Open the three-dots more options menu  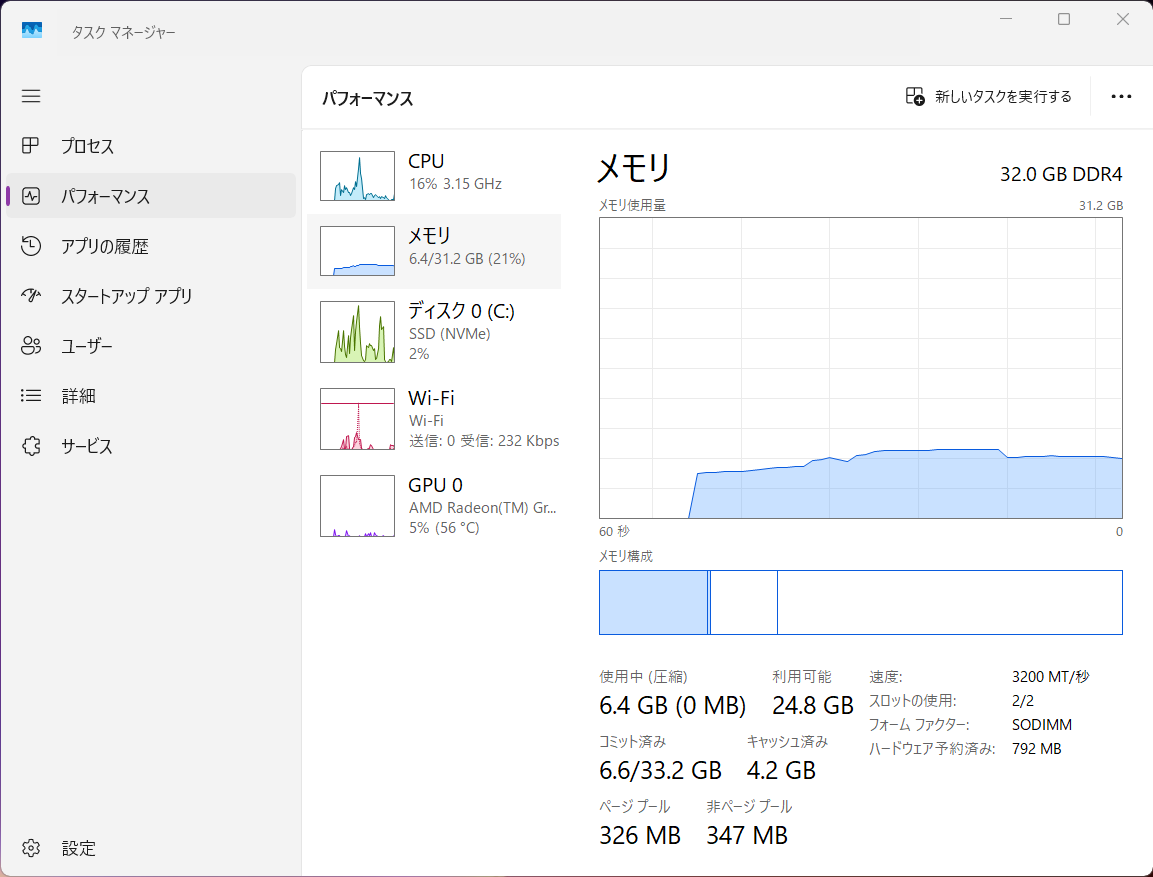tap(1121, 96)
